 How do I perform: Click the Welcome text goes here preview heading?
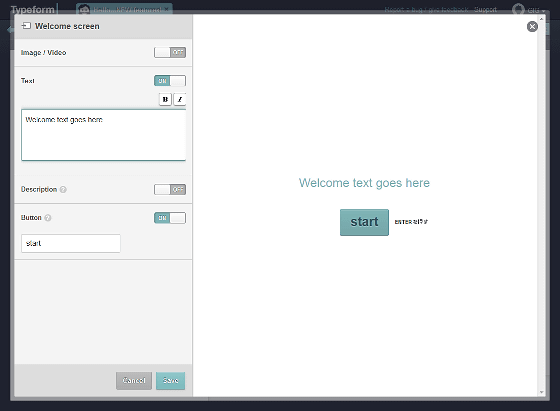click(x=364, y=183)
